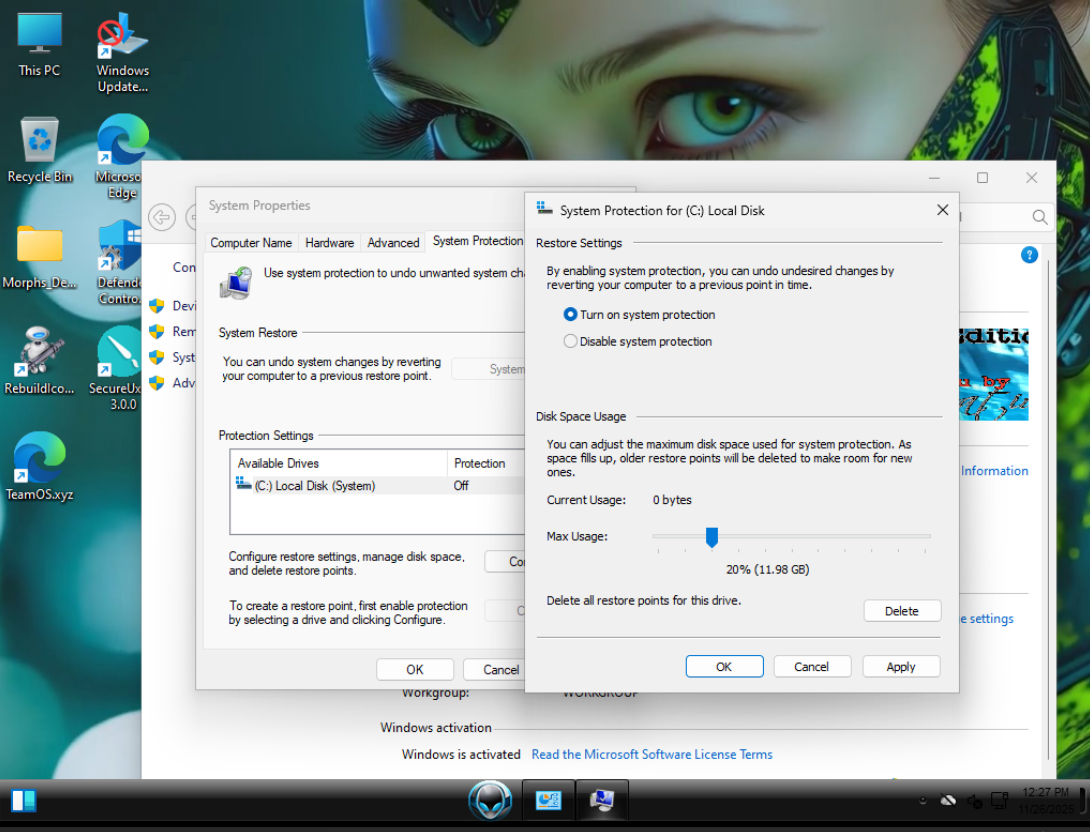
Task: Select the (C:) Local Disk (System) drive row
Action: pyautogui.click(x=314, y=486)
